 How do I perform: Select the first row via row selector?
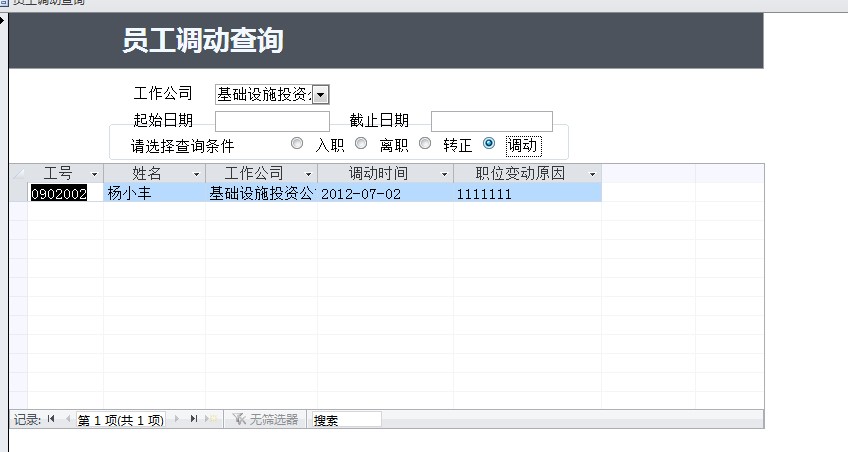(18, 193)
